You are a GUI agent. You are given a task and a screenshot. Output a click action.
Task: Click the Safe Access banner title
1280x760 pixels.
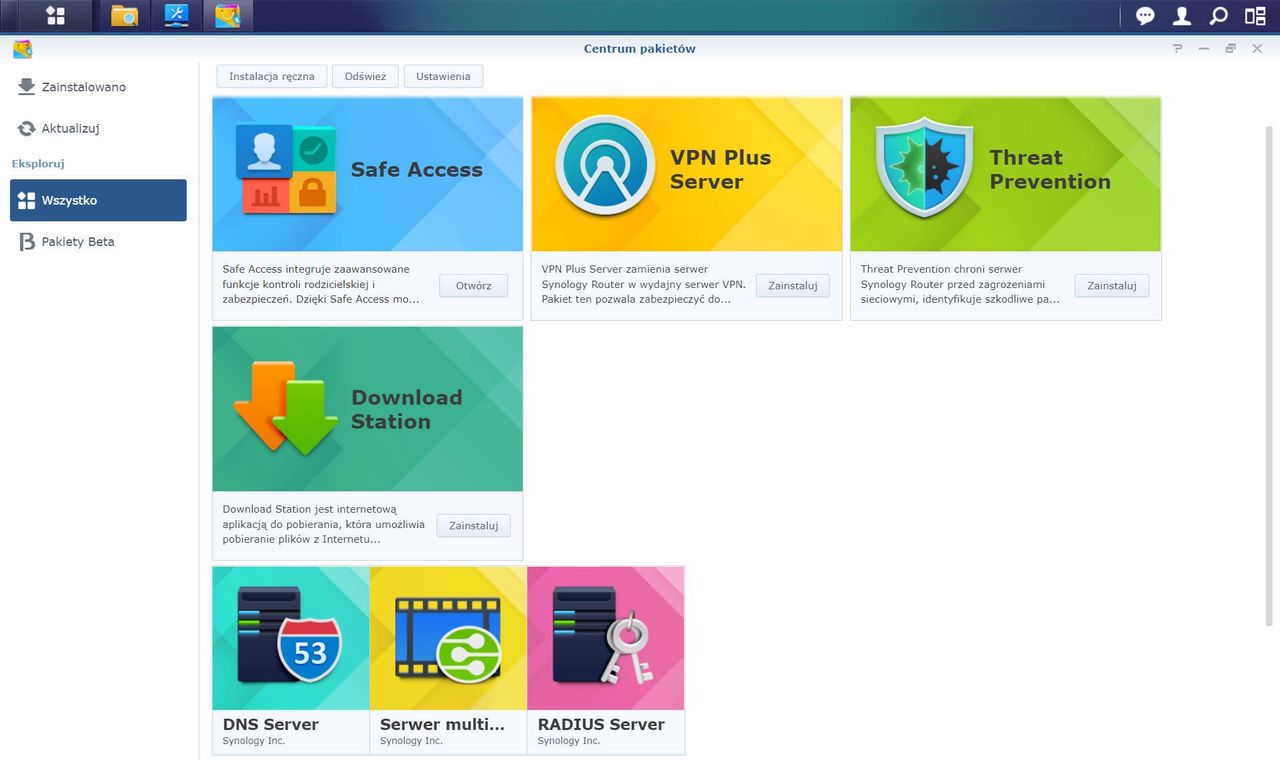tap(417, 170)
